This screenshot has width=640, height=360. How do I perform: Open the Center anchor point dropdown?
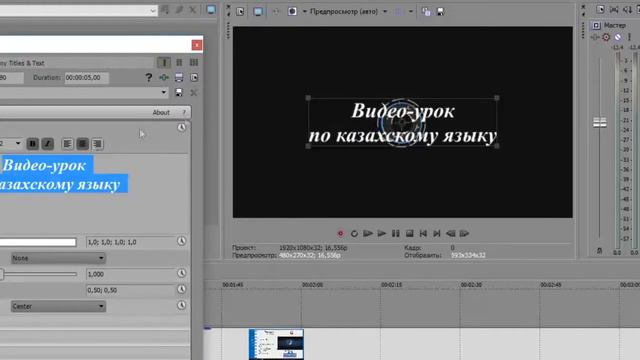coord(58,306)
